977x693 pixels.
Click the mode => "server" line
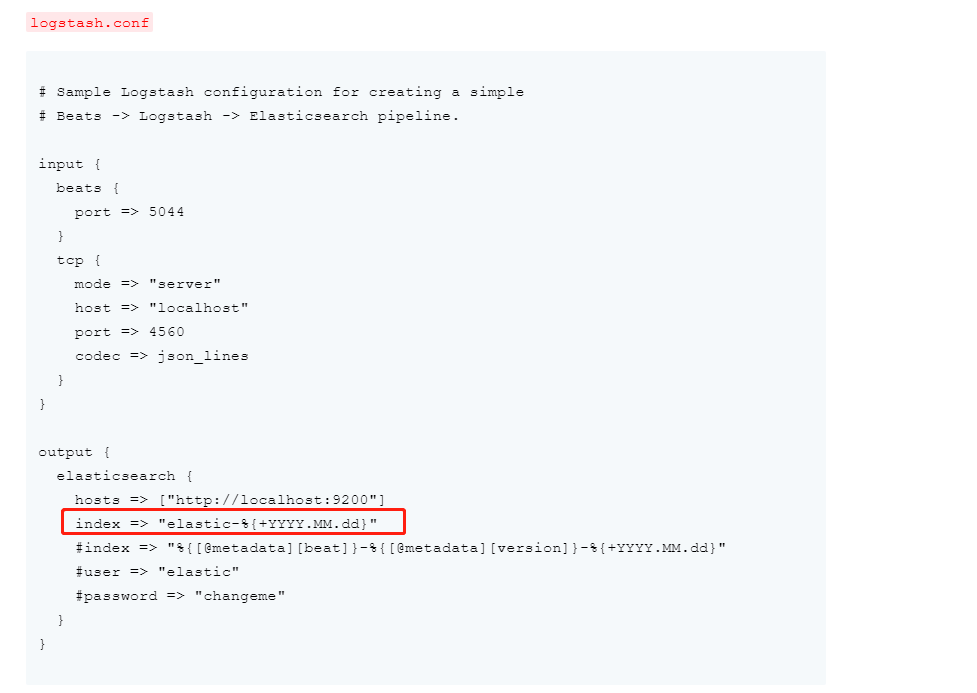pos(147,284)
